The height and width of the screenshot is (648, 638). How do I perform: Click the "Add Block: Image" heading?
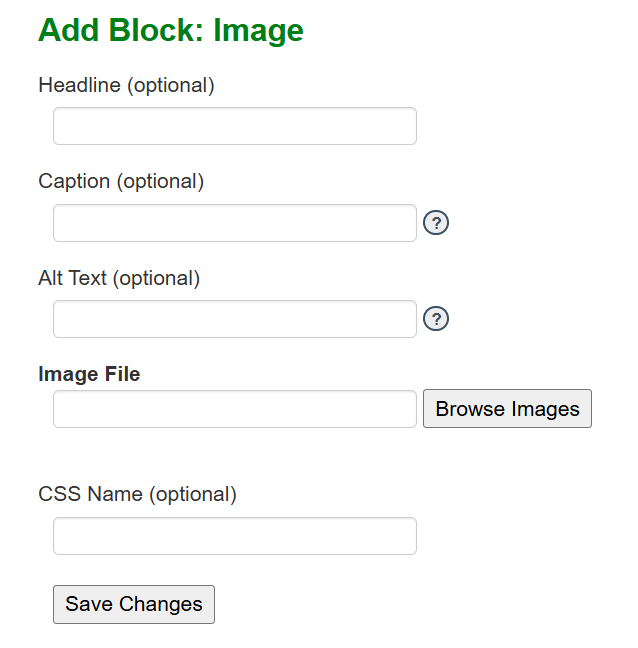pos(171,31)
